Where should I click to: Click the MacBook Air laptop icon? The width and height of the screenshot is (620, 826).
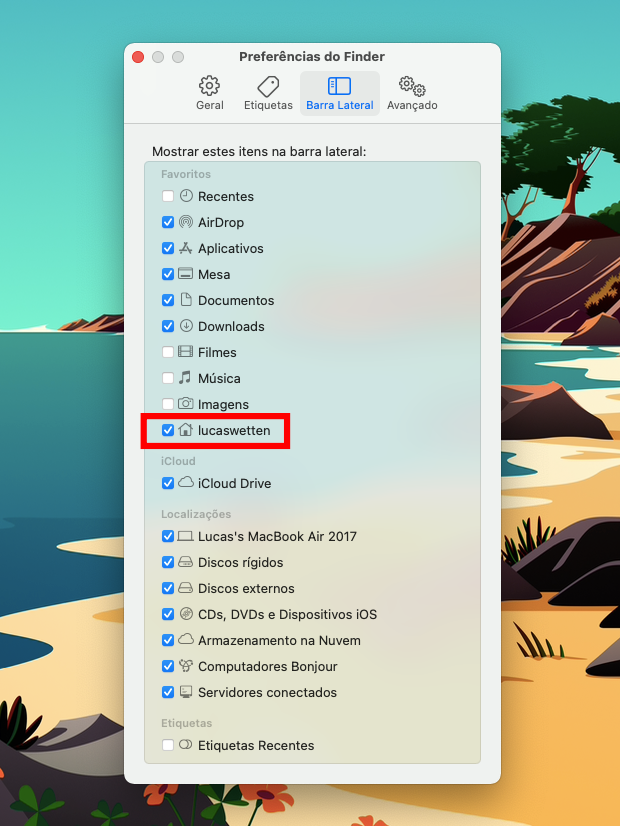(x=185, y=536)
